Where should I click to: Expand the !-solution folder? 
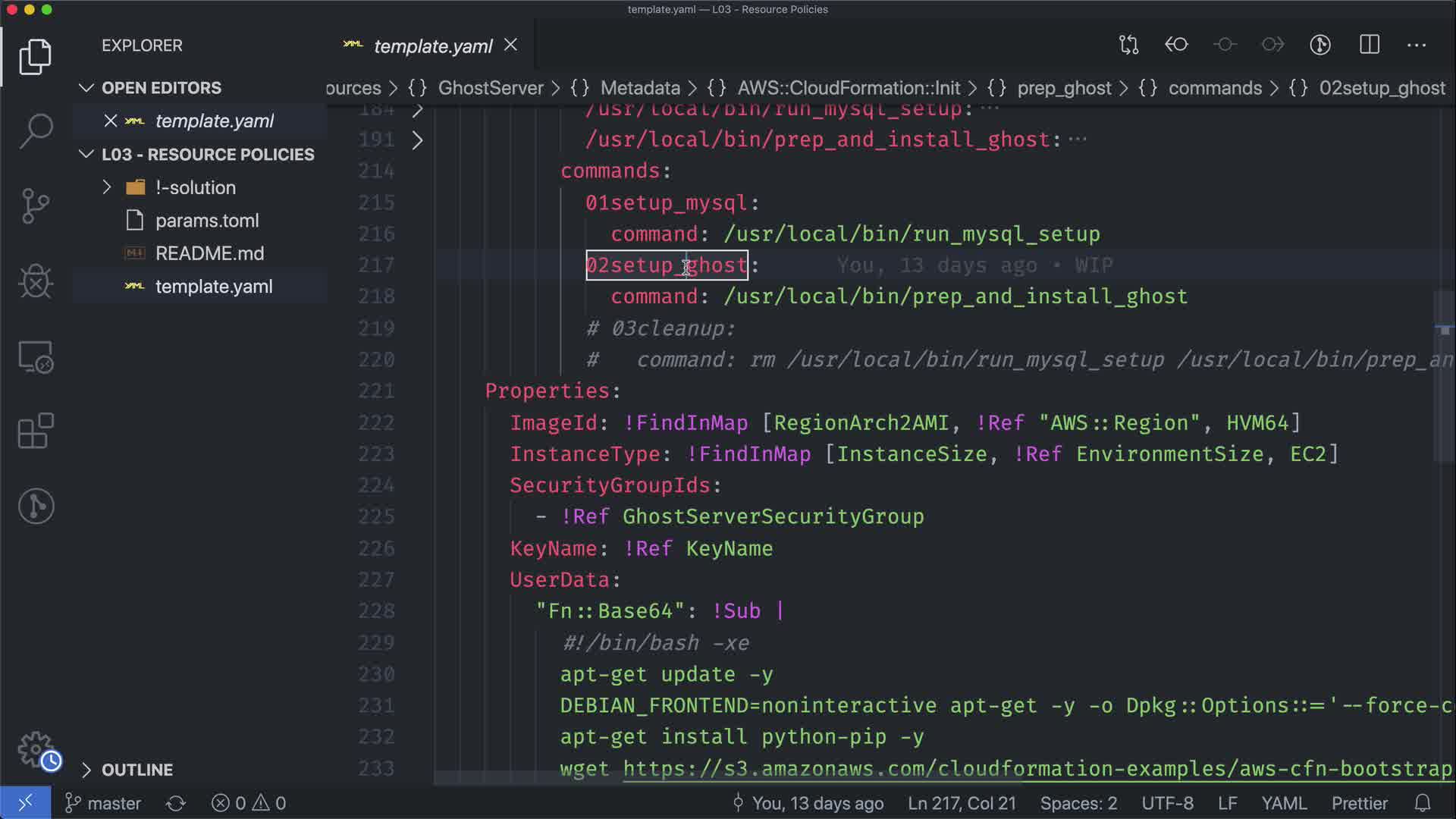pyautogui.click(x=107, y=187)
